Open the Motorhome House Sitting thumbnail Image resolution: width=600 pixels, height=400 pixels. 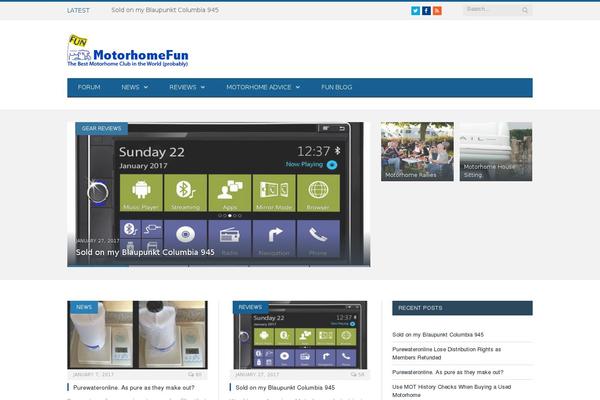496,152
